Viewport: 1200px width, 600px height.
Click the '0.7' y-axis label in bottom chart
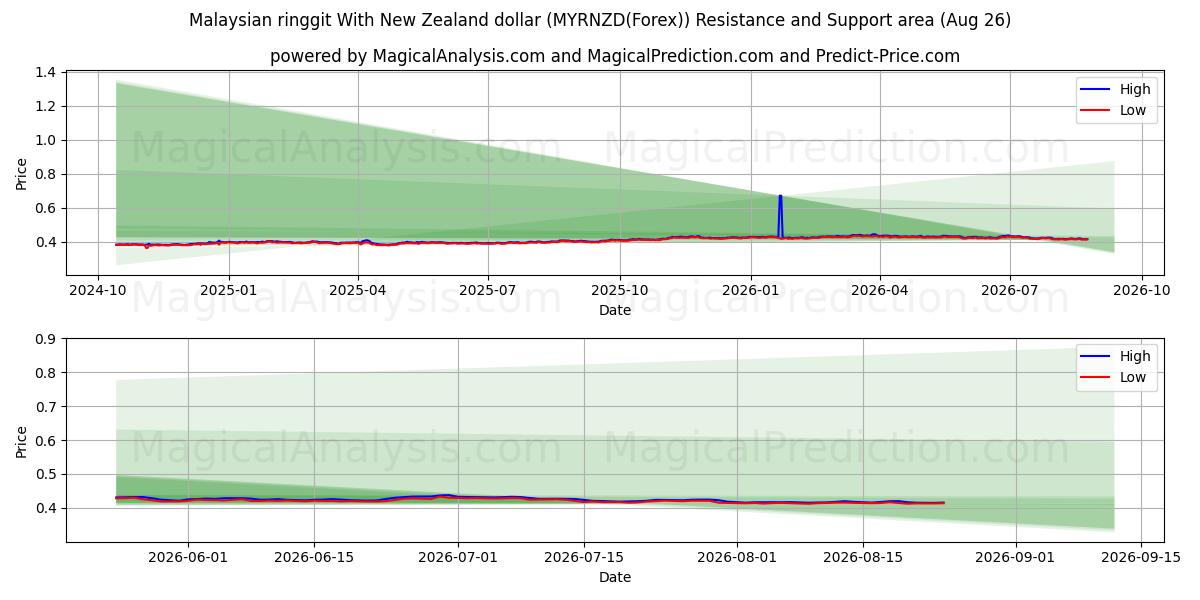tap(48, 407)
